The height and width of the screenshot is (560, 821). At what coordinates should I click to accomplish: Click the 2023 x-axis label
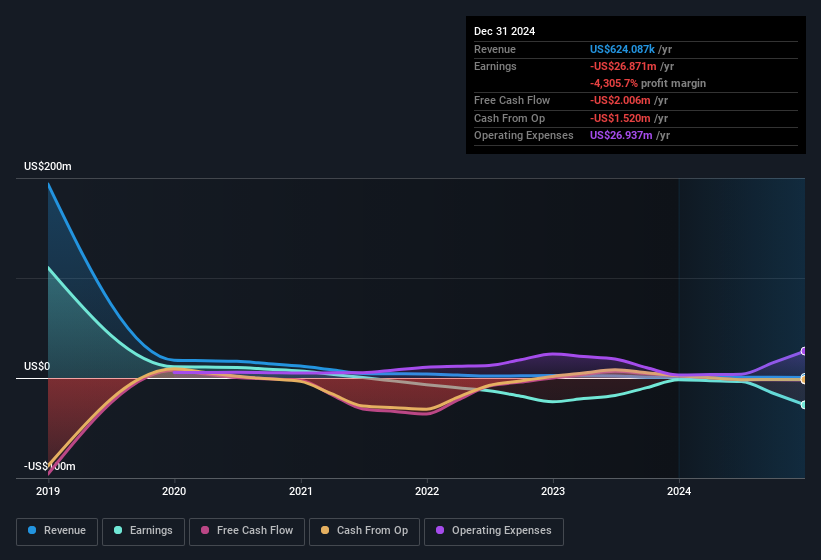(553, 491)
